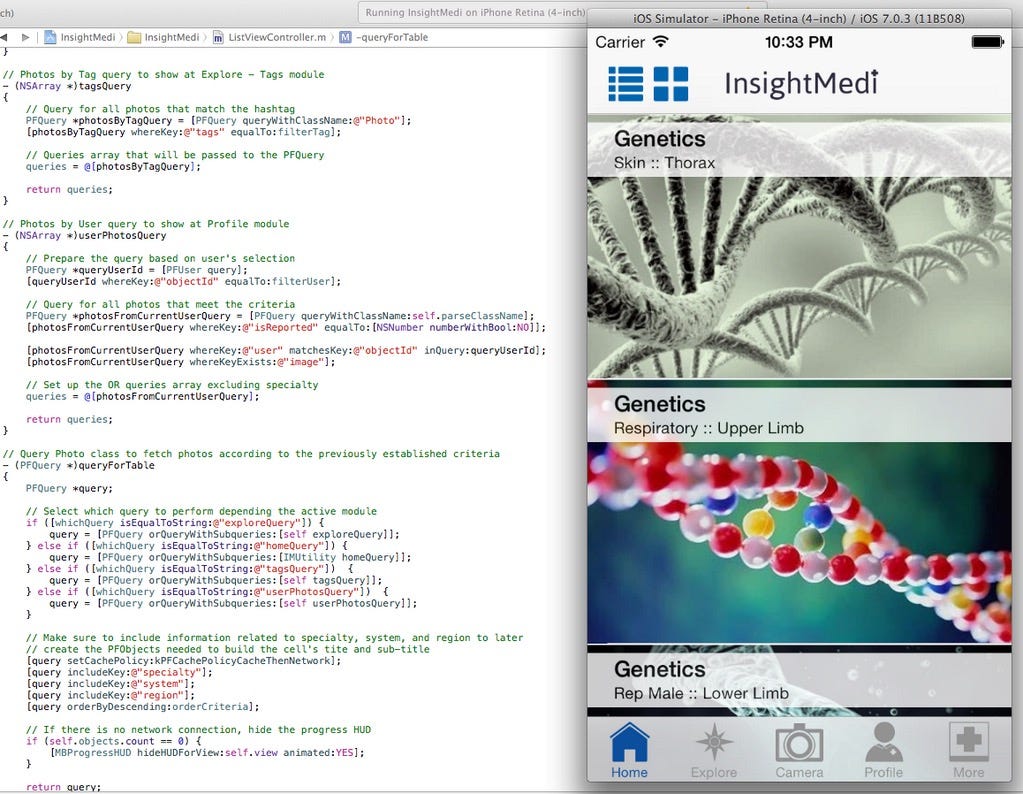
Task: Click the Xcode forward navigation arrow
Action: [x=25, y=37]
